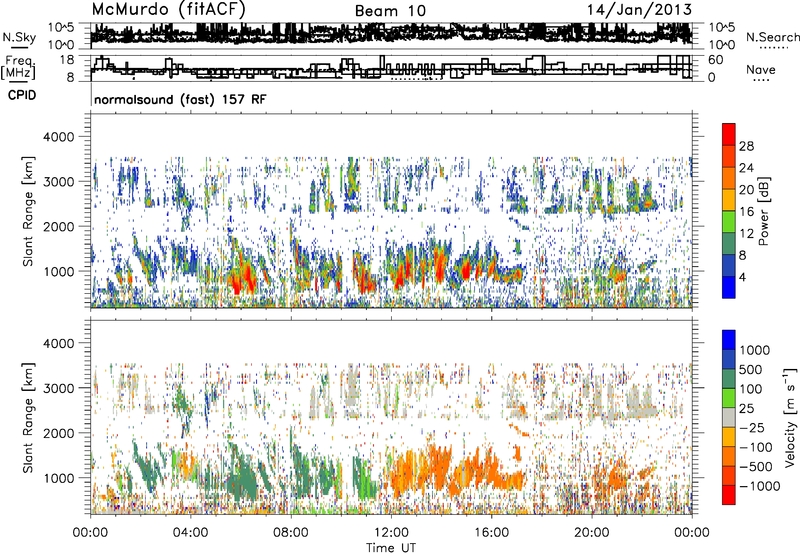
Task: Click the 20 label on the power colorbar
Action: (x=746, y=190)
